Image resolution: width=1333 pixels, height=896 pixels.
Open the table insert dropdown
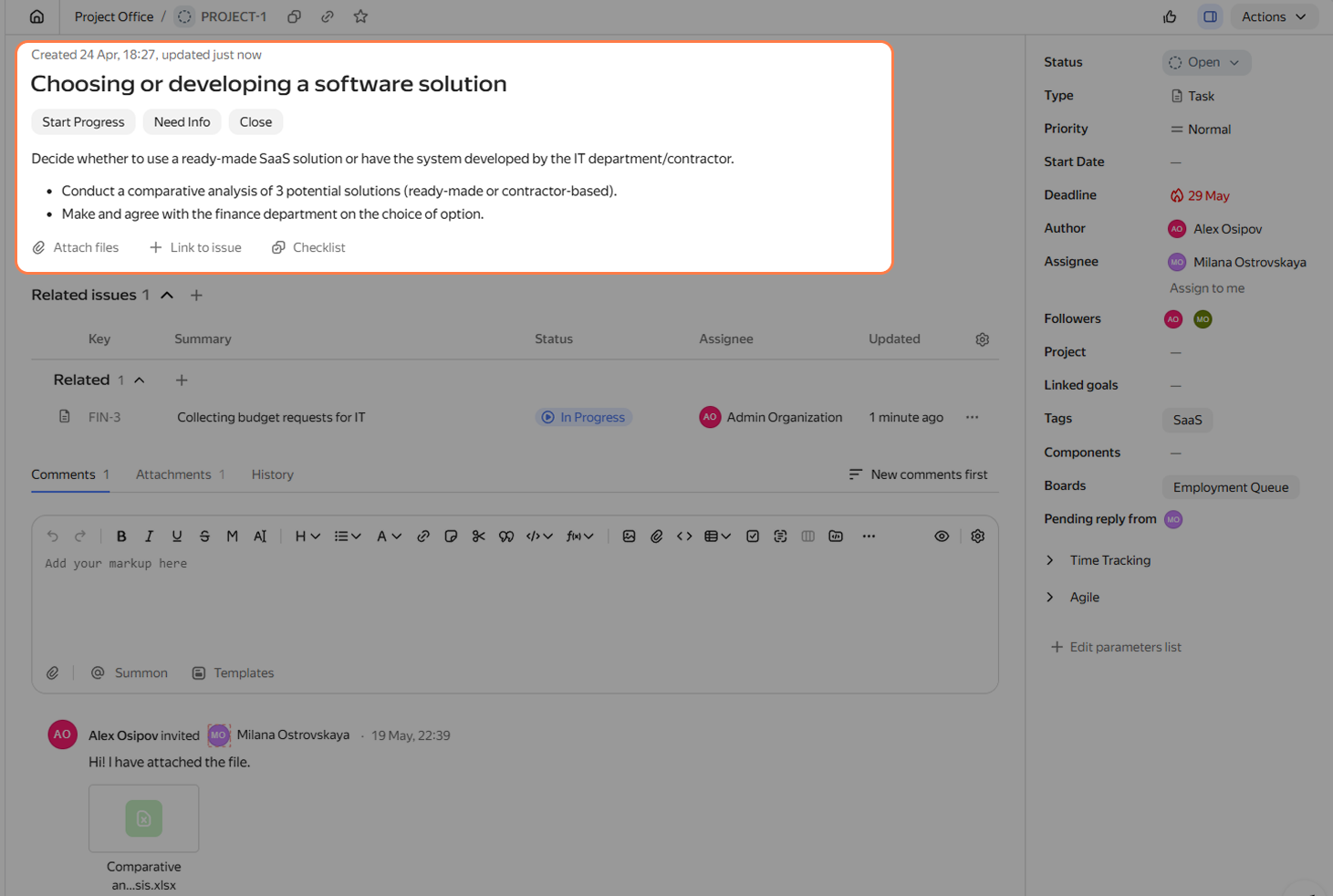tap(717, 537)
